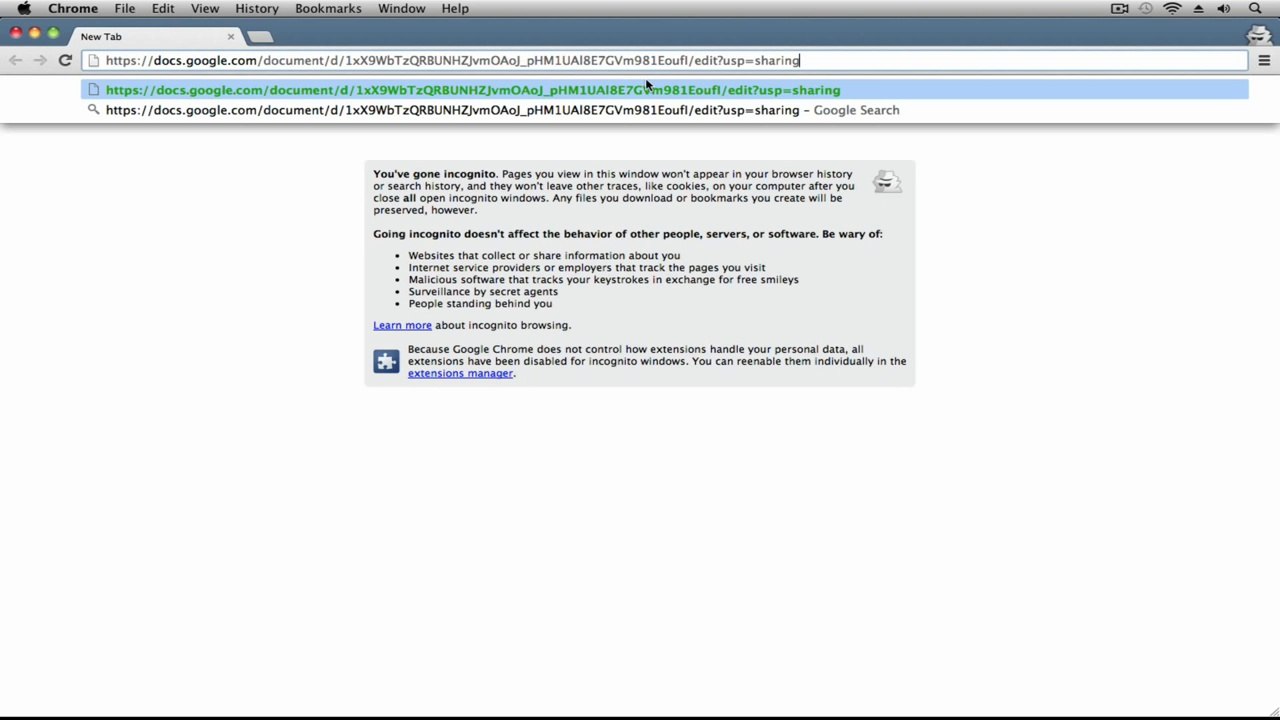Click "Websites that collect or share information" bullet
This screenshot has height=720, width=1280.
tap(544, 256)
